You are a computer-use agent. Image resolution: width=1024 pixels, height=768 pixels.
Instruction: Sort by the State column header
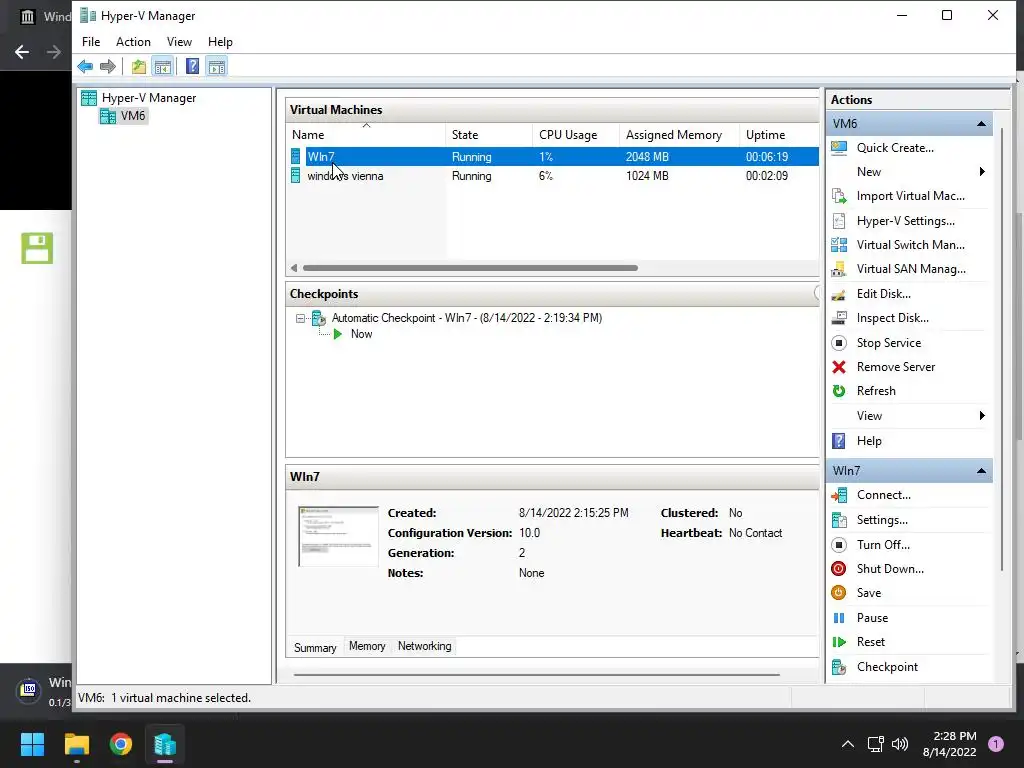pyautogui.click(x=489, y=135)
